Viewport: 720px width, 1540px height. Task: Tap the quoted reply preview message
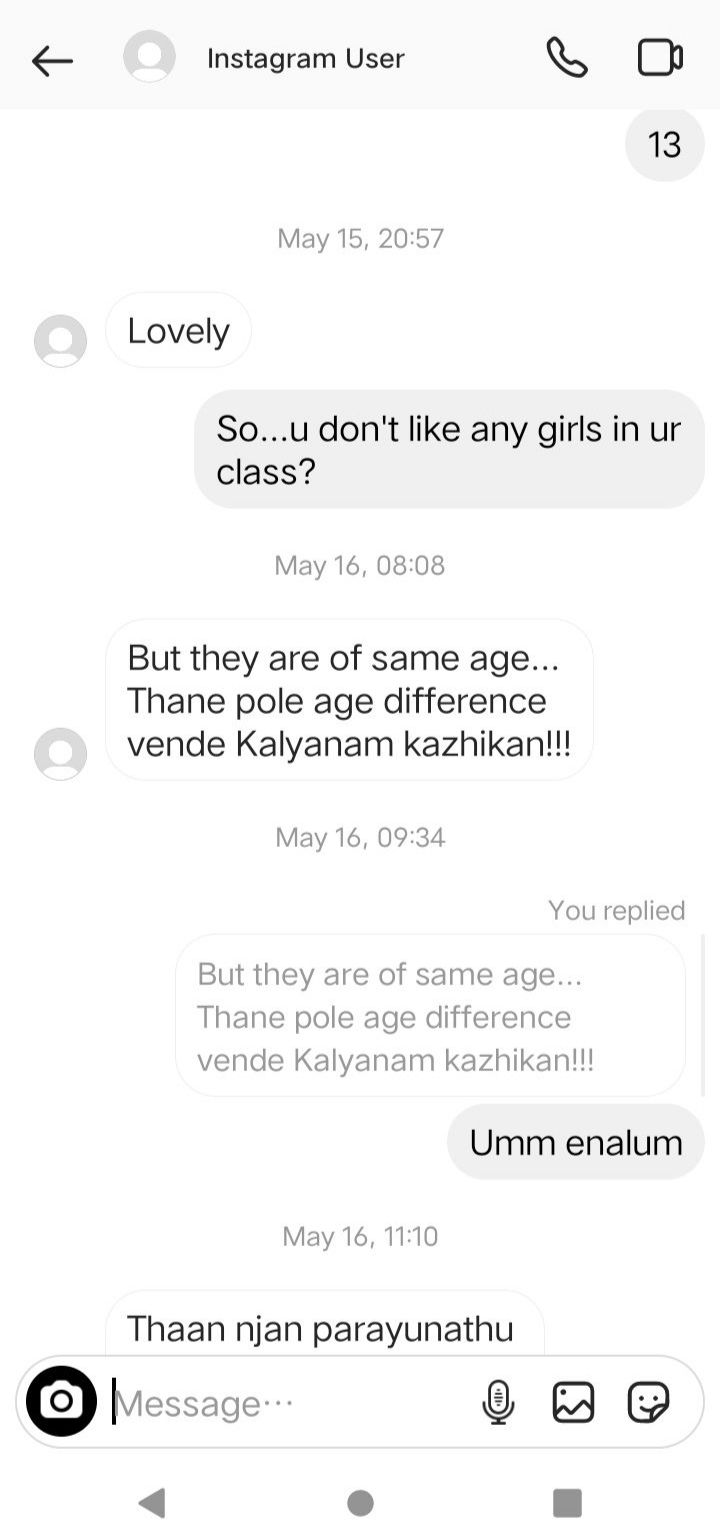430,1016
